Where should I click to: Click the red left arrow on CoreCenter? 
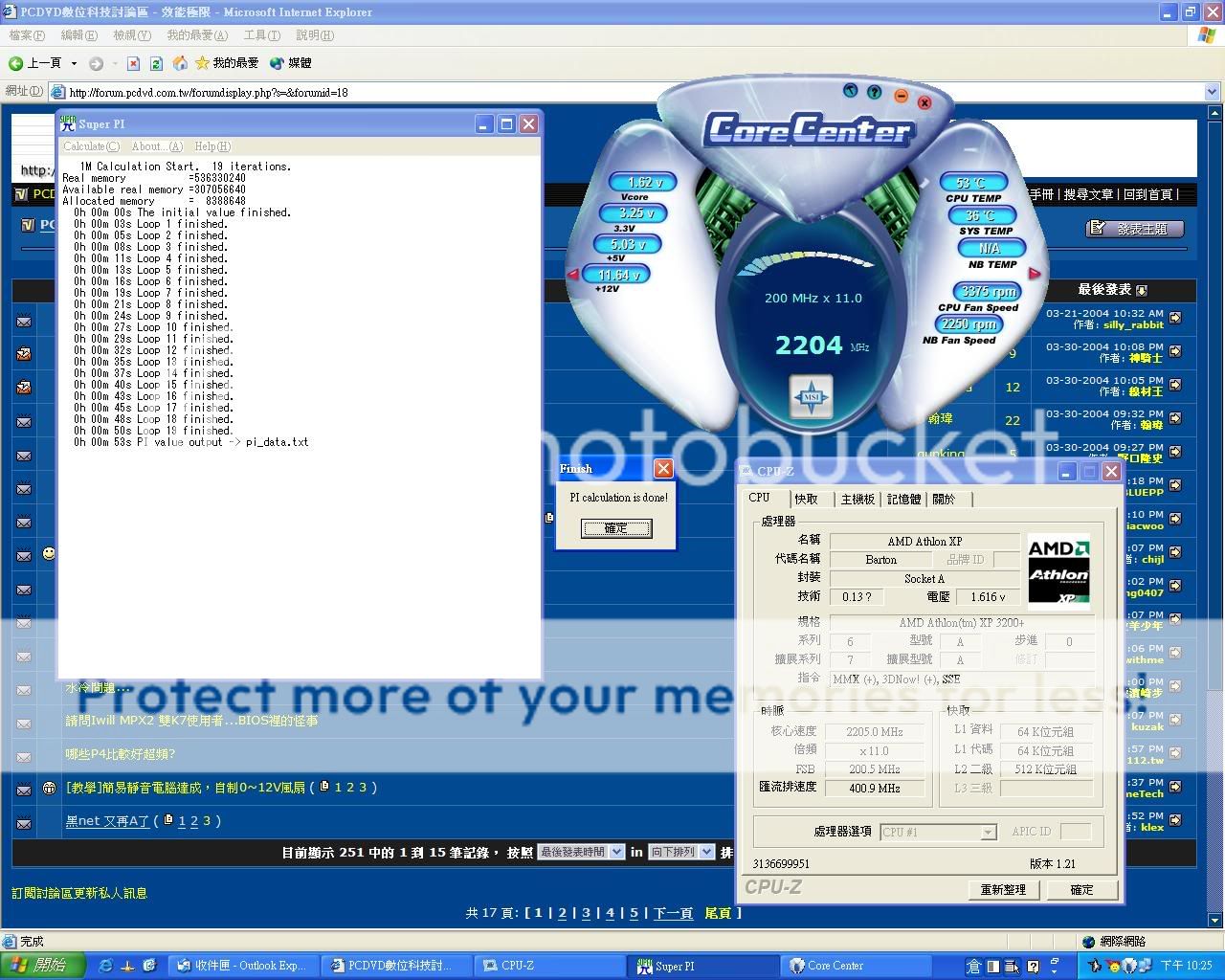click(573, 275)
